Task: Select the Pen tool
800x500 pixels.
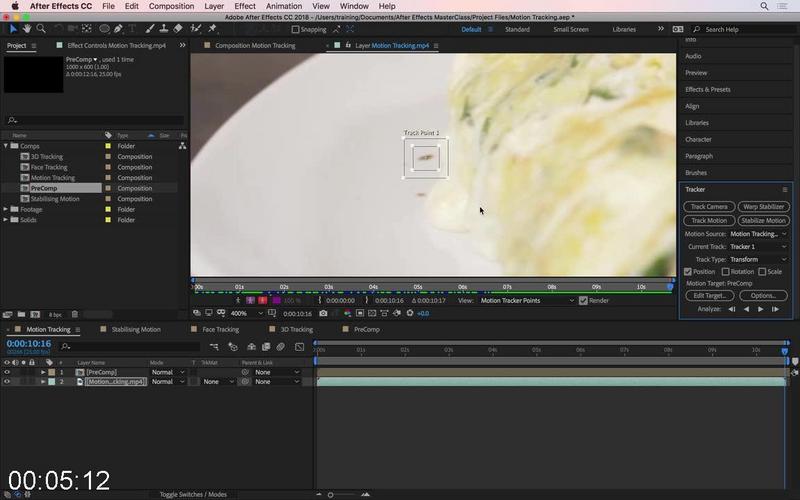Action: pos(118,29)
